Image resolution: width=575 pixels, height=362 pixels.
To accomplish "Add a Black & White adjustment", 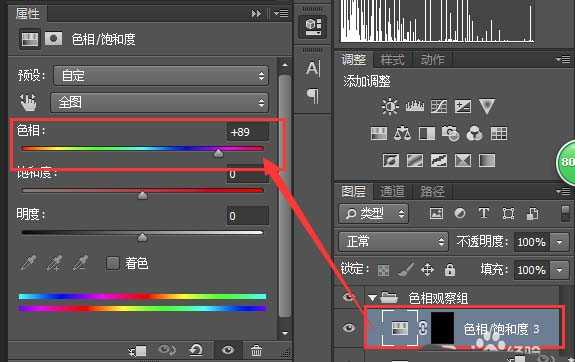I will 427,134.
